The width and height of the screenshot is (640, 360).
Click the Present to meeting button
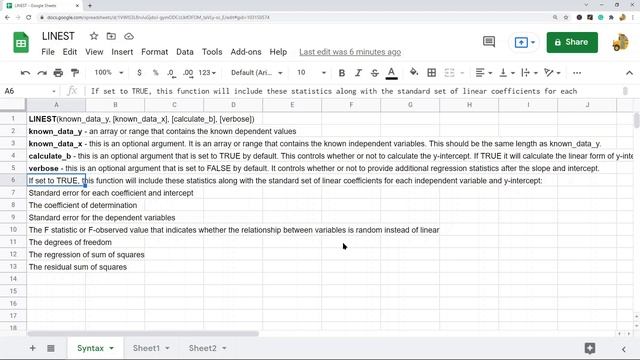click(524, 42)
